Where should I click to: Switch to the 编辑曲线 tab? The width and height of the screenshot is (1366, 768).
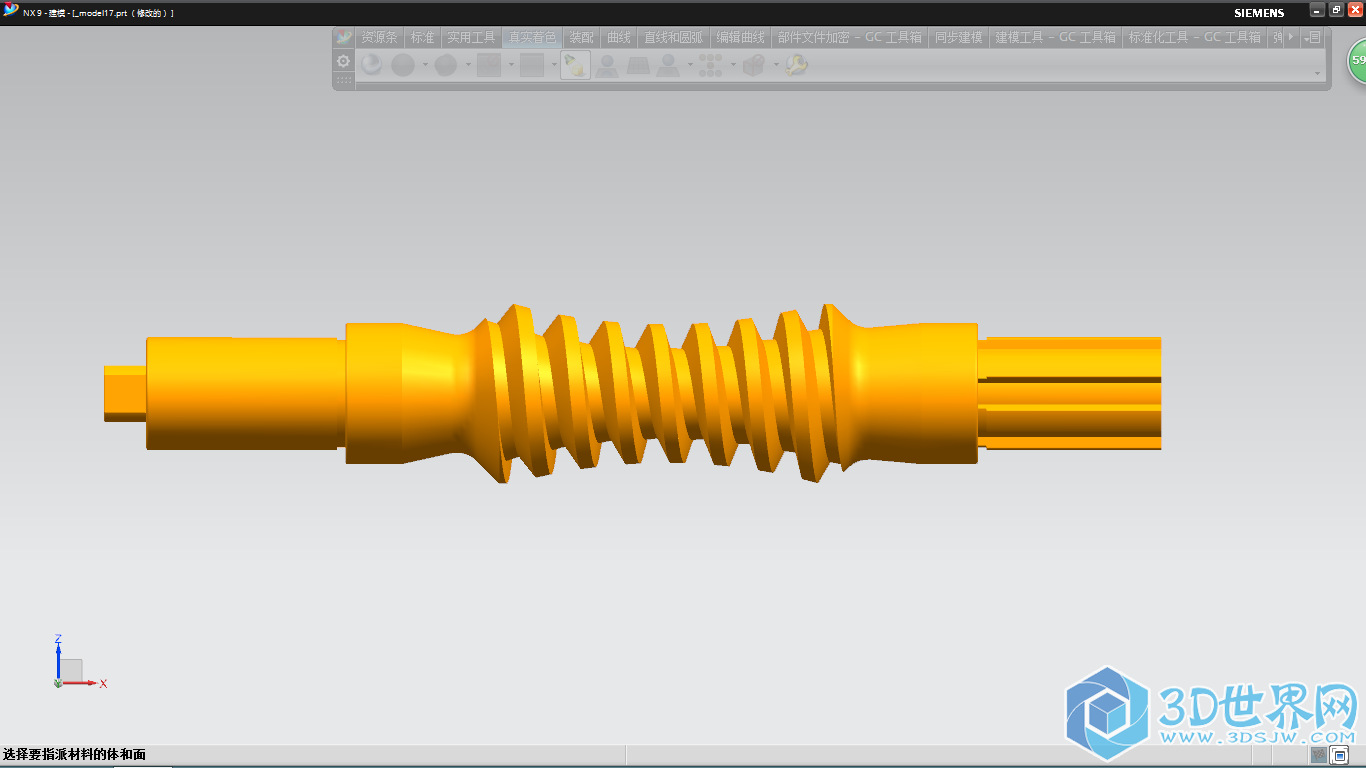(741, 37)
